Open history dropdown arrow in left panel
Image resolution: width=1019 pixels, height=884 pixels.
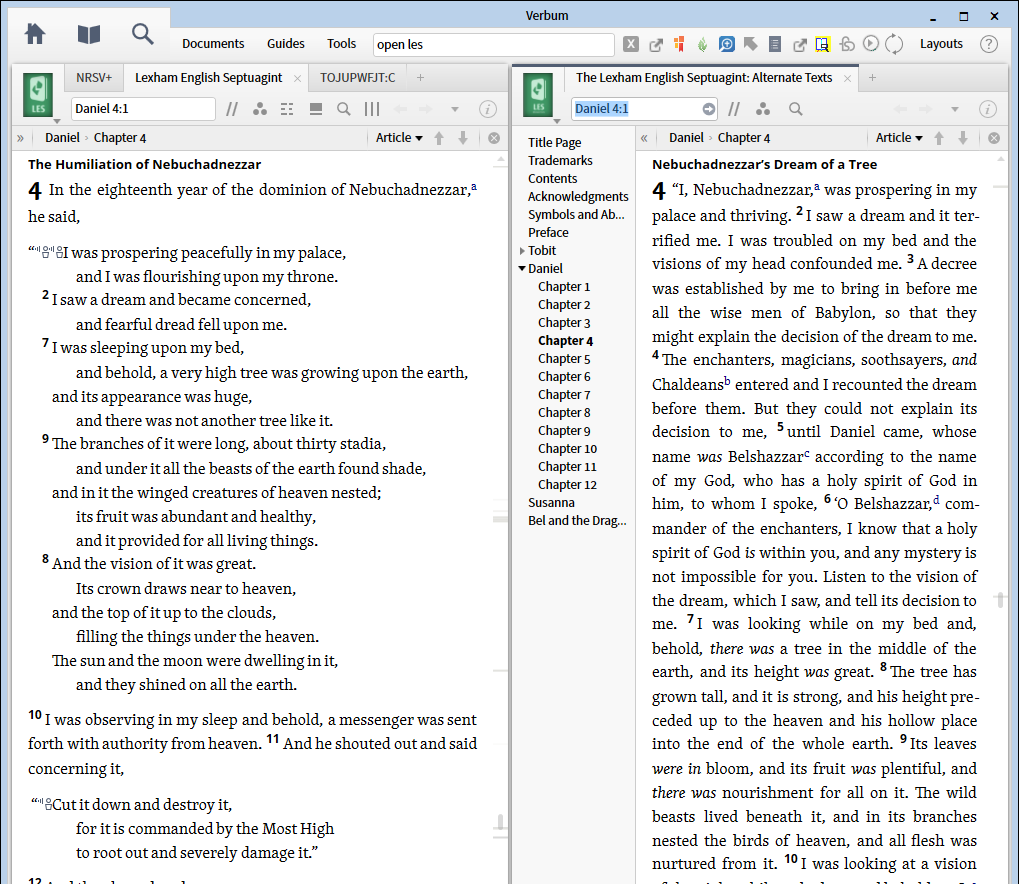[x=455, y=109]
